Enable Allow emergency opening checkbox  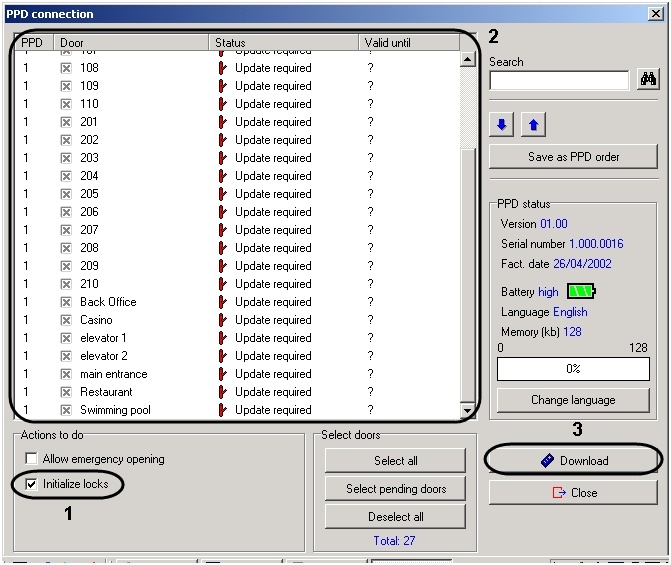(x=30, y=459)
